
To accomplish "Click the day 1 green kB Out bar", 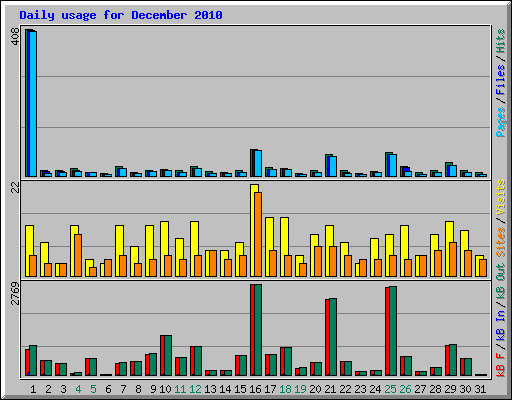I will (33, 360).
